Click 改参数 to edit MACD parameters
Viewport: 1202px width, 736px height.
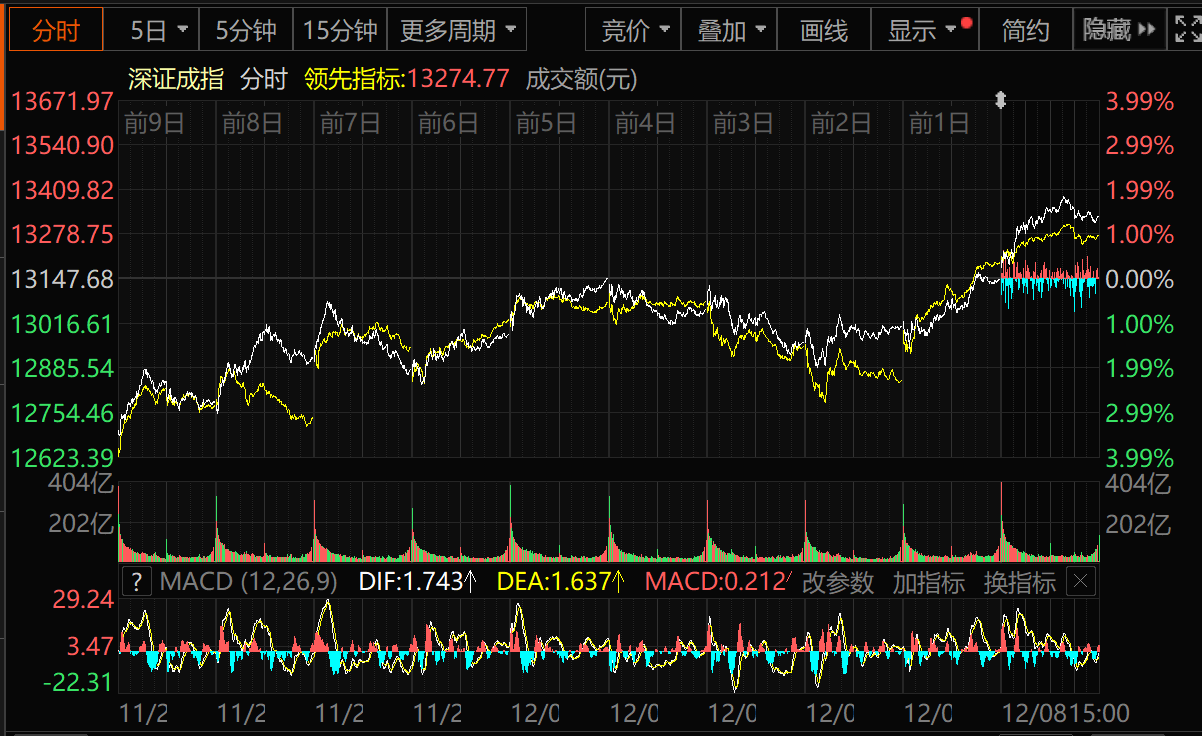[x=838, y=582]
